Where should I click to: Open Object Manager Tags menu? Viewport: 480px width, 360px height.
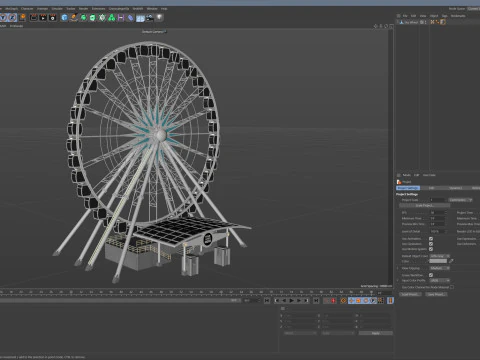pos(445,16)
